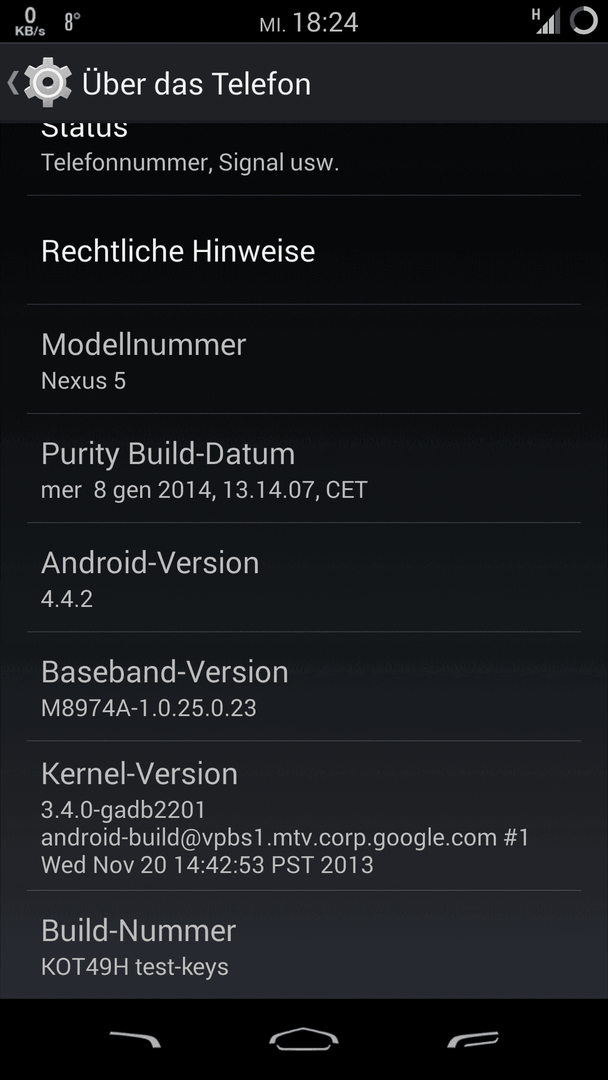Select the 'Über das Telefon' title
Viewport: 608px width, 1080px height.
(196, 84)
